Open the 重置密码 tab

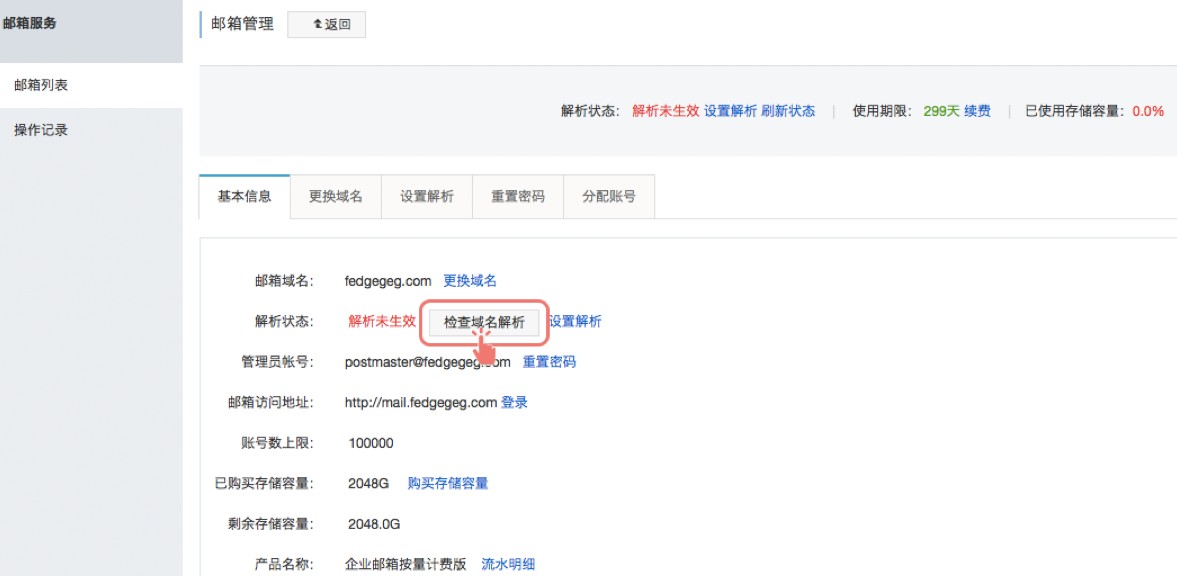click(x=518, y=197)
